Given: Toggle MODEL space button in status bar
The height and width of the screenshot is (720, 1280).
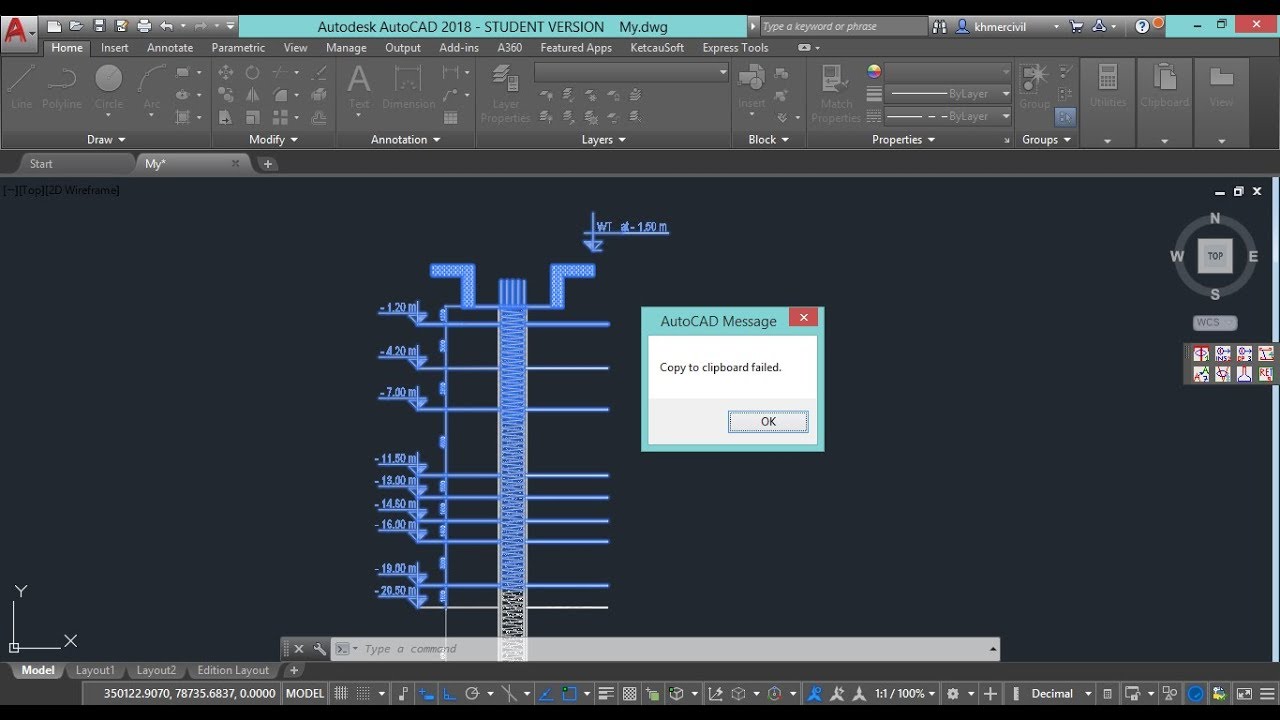Looking at the screenshot, I should 305,693.
